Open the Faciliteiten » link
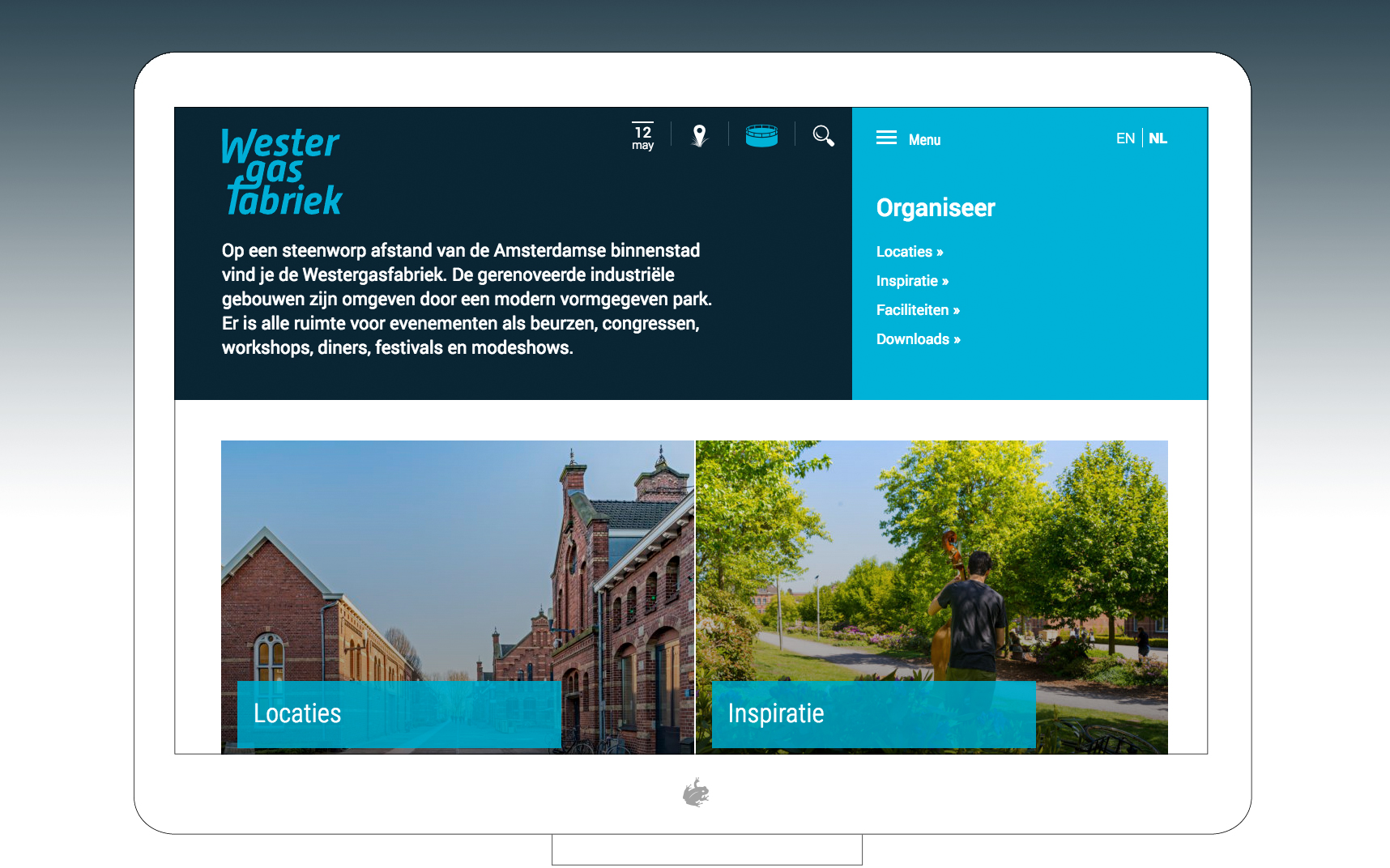The width and height of the screenshot is (1390, 868). coord(918,310)
